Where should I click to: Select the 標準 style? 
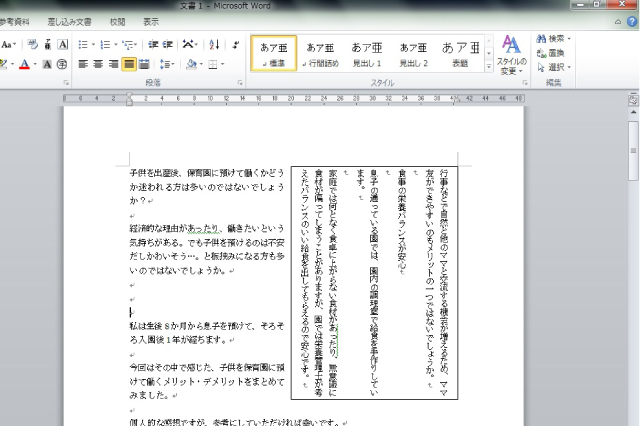[273, 53]
